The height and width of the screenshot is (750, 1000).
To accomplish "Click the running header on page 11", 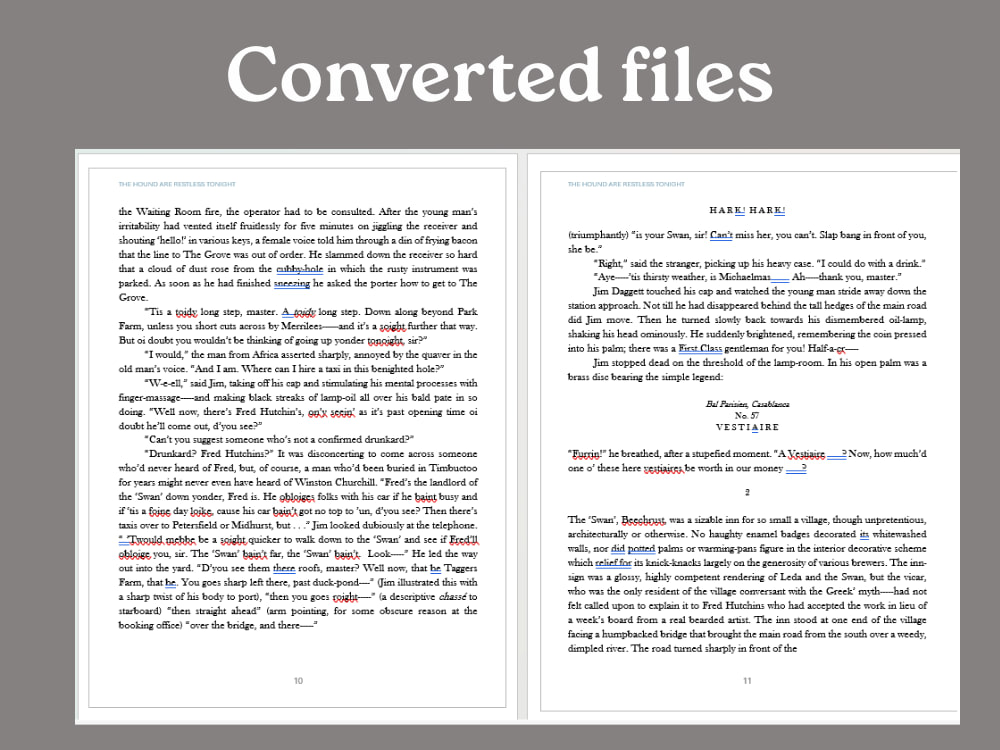I will coord(626,184).
